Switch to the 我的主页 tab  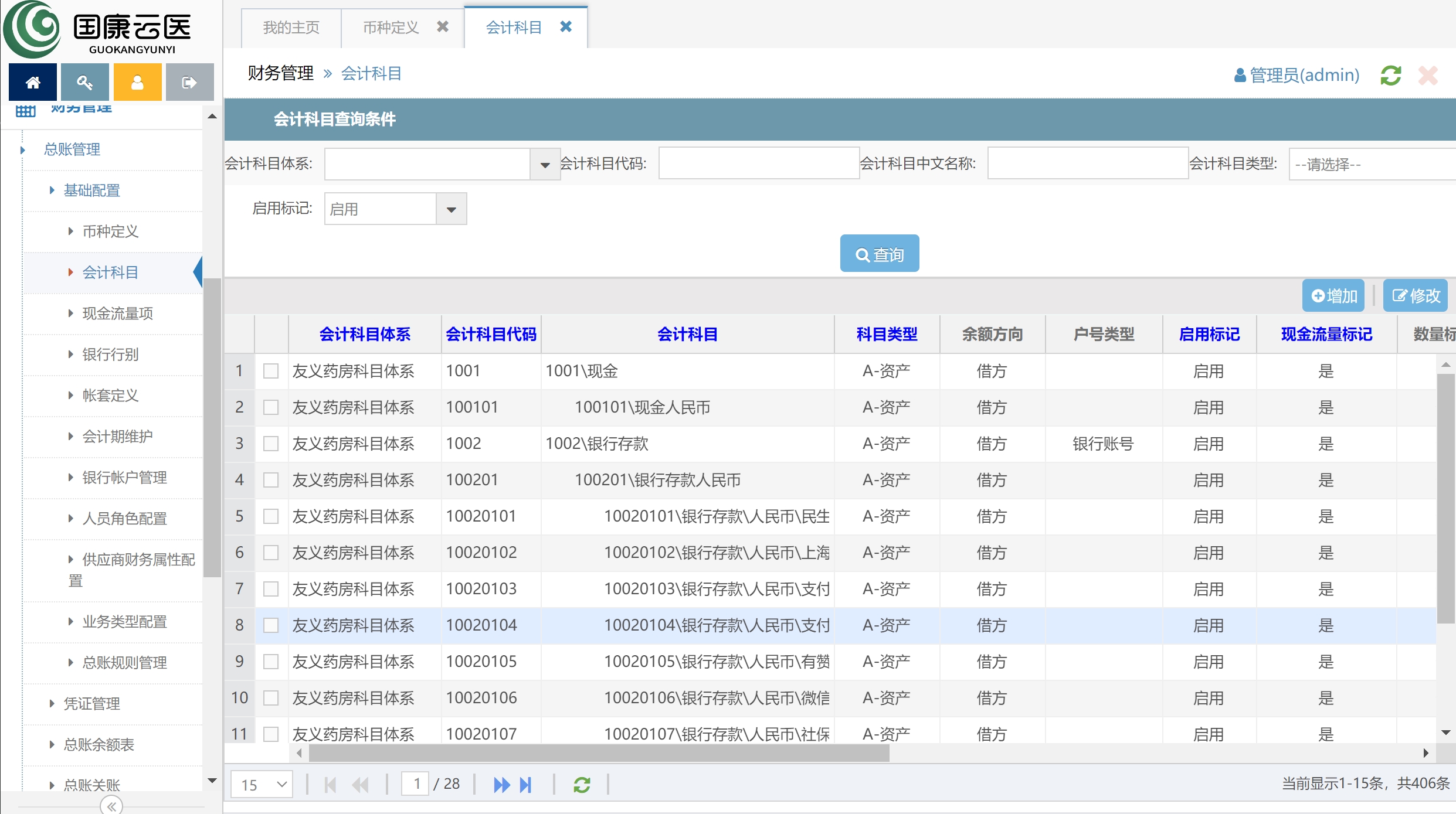pos(291,28)
